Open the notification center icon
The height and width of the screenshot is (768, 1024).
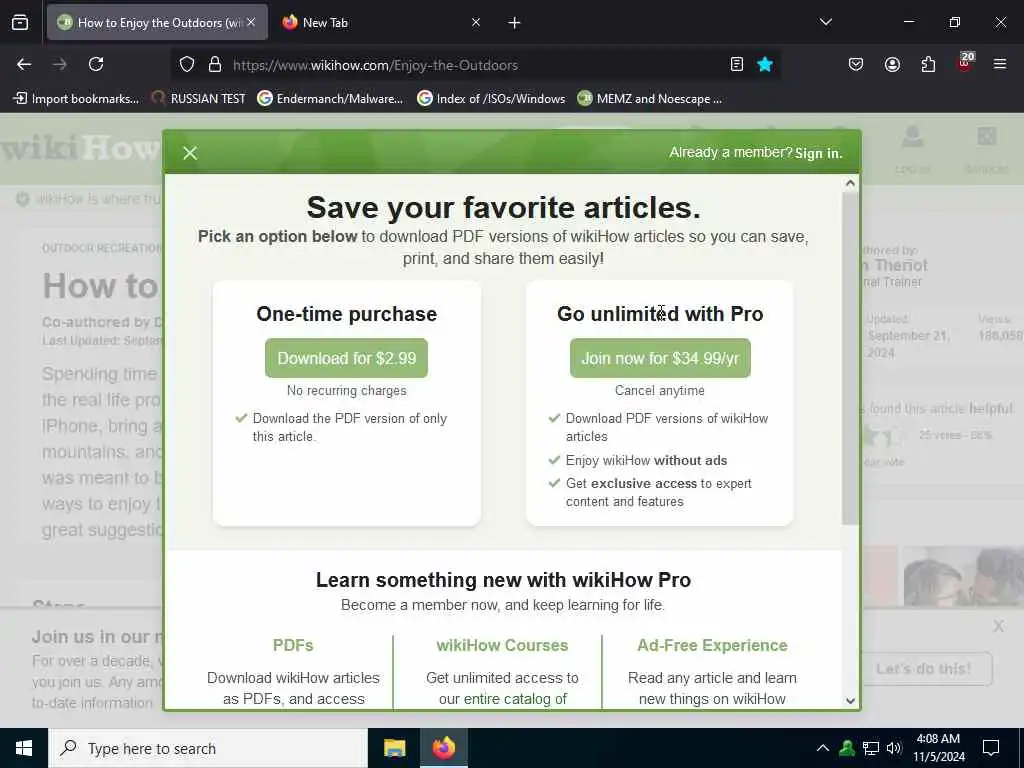pyautogui.click(x=991, y=748)
